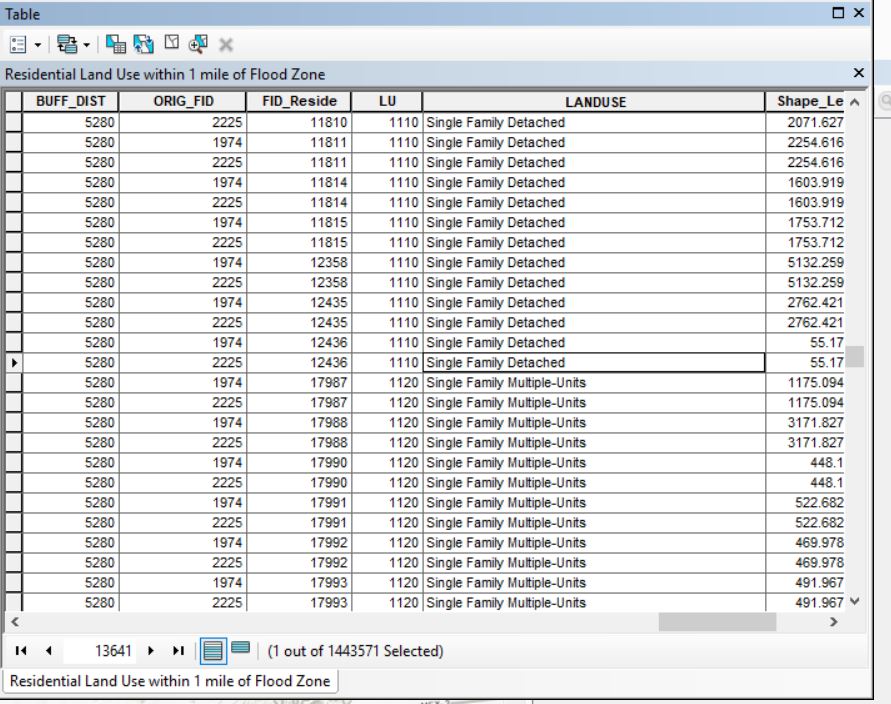
Task: Select row with FID_Reside 11810 via row selector
Action: pyautogui.click(x=13, y=122)
